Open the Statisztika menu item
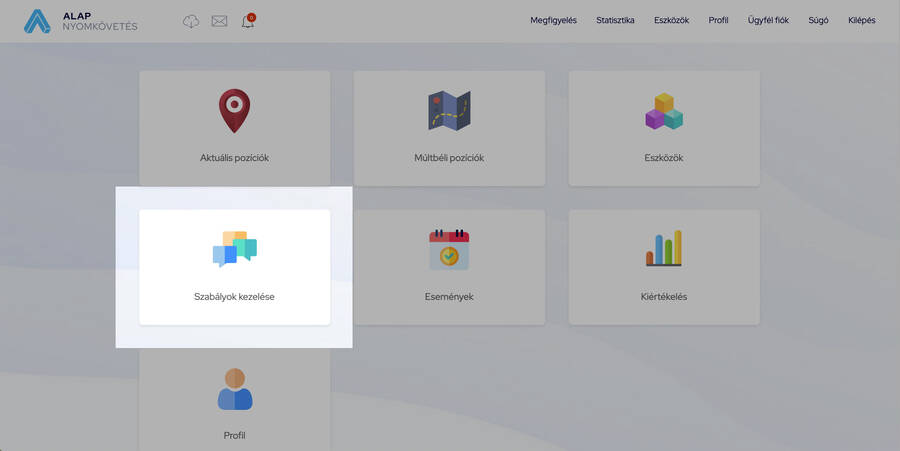900x451 pixels. click(x=615, y=20)
